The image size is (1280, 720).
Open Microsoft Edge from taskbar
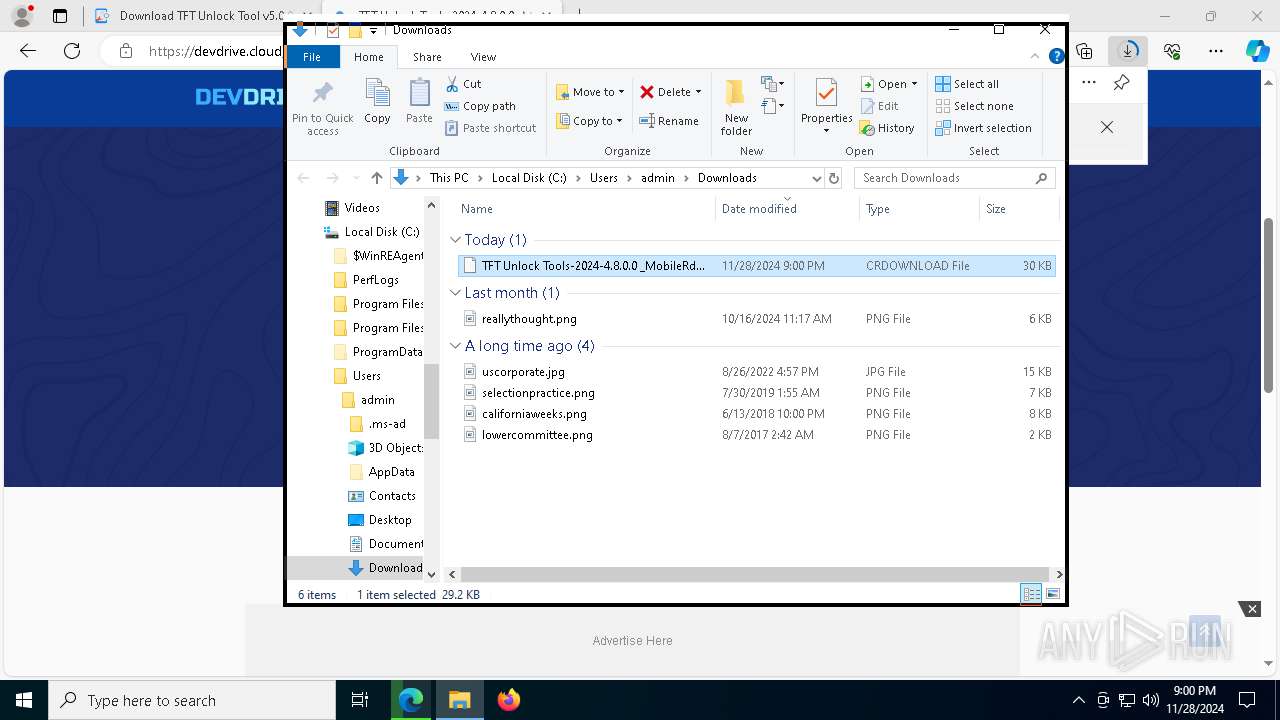coord(411,700)
